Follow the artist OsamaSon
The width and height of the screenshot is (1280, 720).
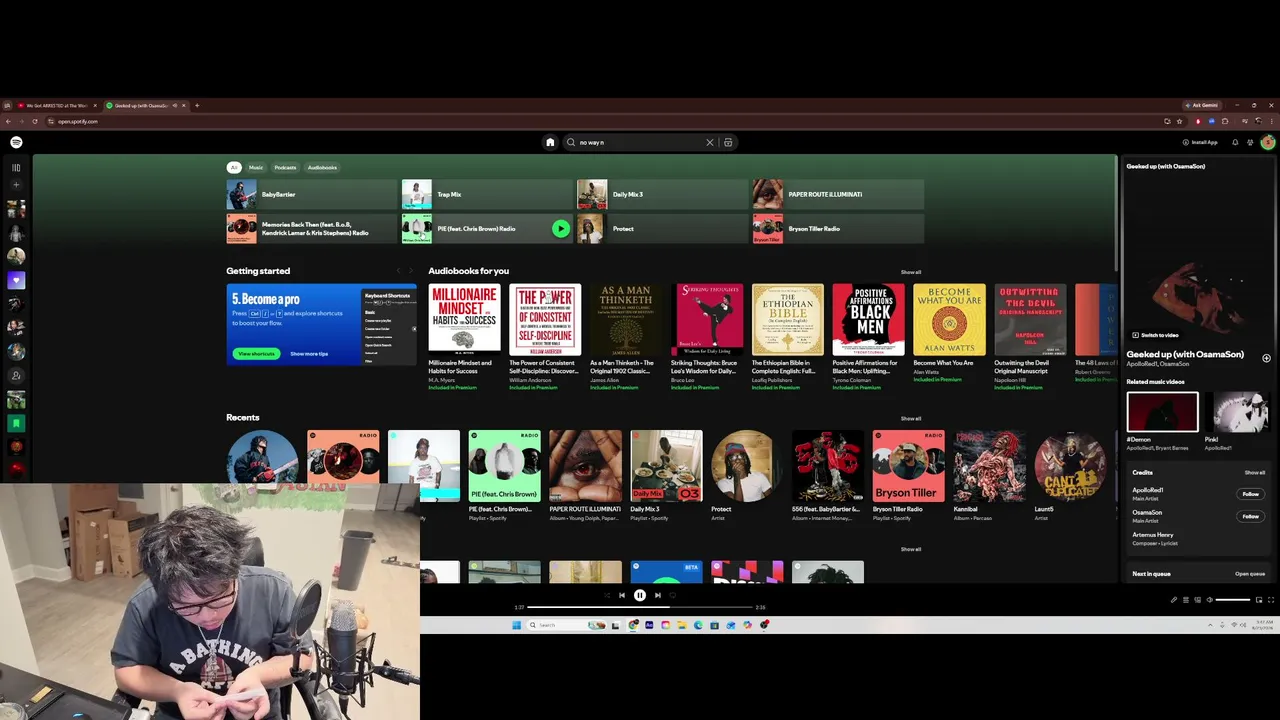point(1250,516)
